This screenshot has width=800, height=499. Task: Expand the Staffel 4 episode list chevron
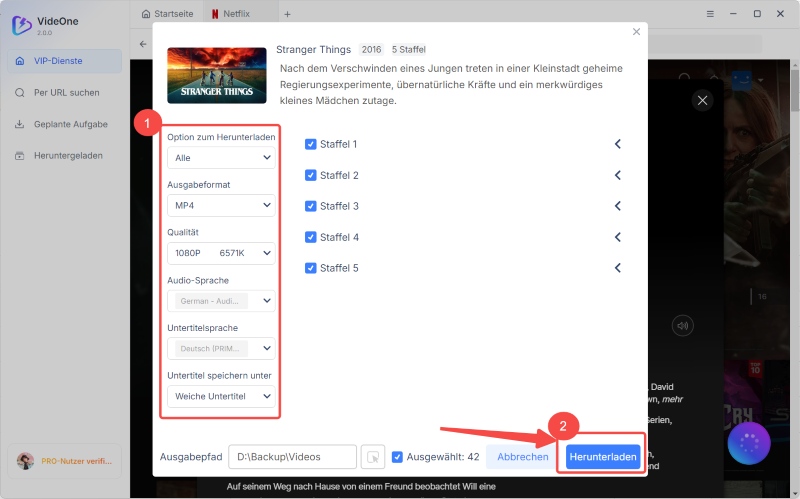tap(617, 237)
